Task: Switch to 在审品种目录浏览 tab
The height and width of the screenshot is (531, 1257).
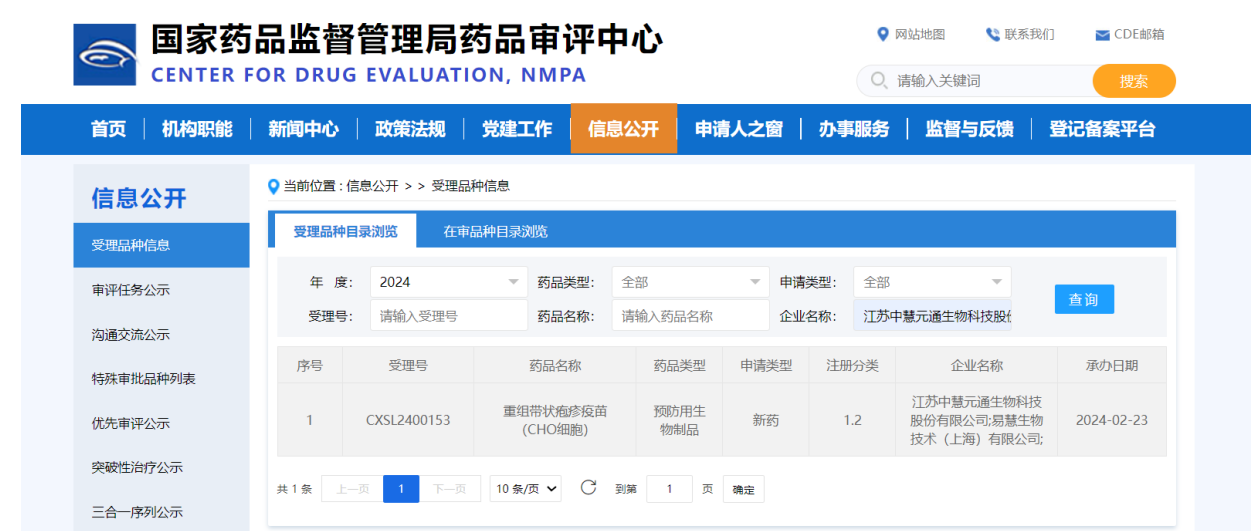Action: pyautogui.click(x=495, y=231)
